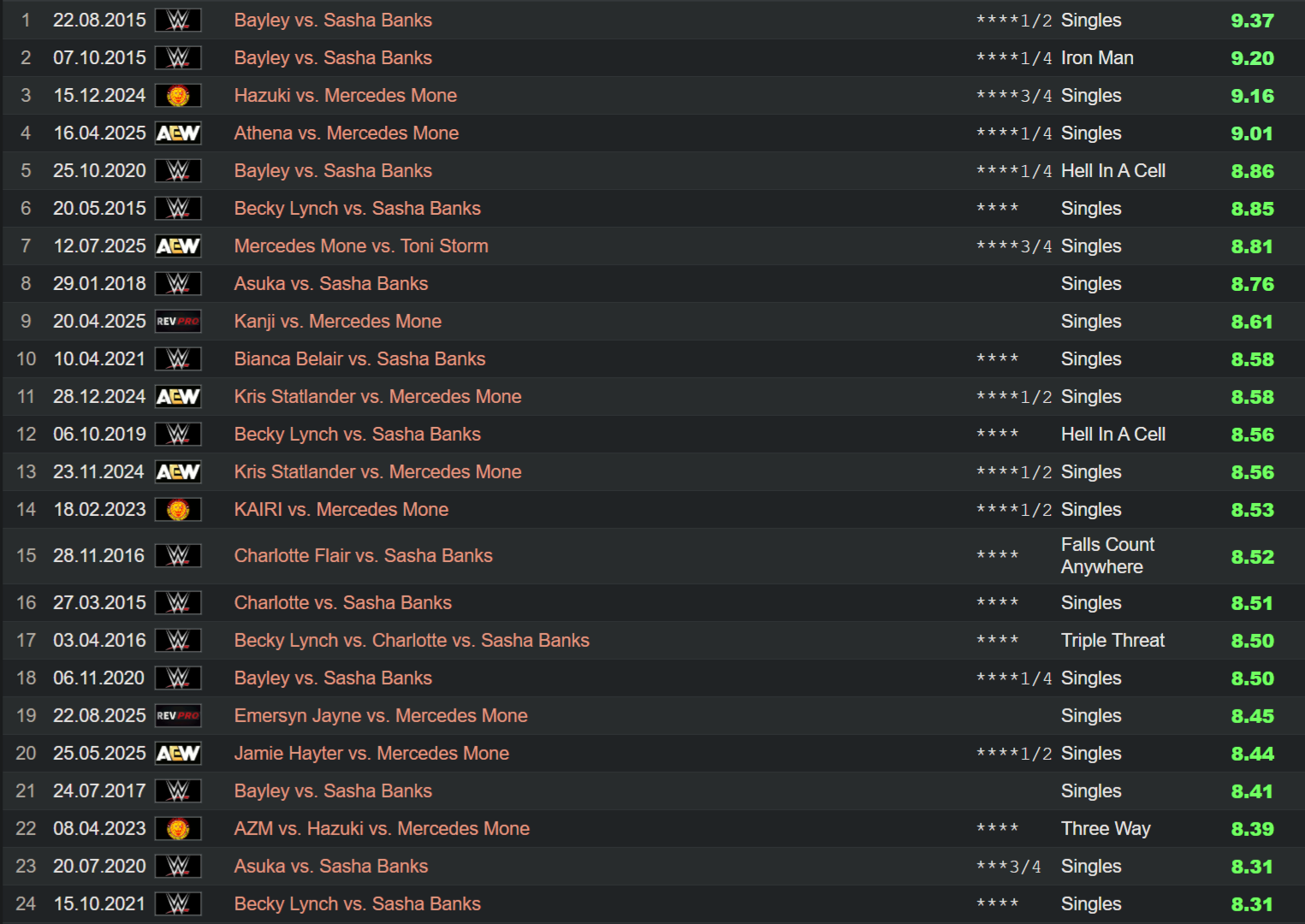Select the date 29.01.2018
The height and width of the screenshot is (924, 1305).
tap(99, 284)
